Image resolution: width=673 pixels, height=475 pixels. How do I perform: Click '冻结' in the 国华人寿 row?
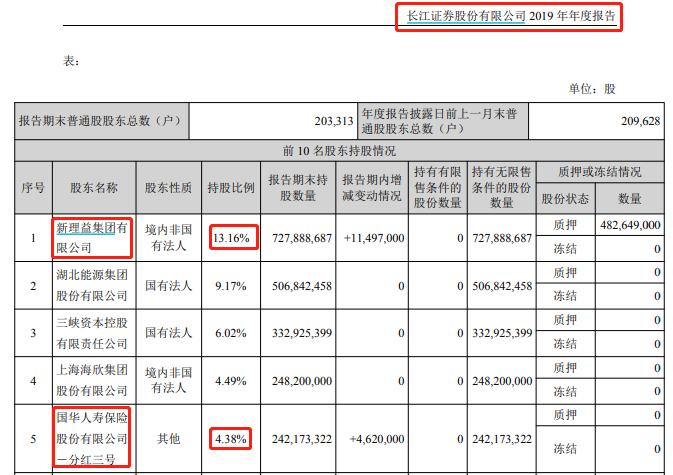[565, 449]
